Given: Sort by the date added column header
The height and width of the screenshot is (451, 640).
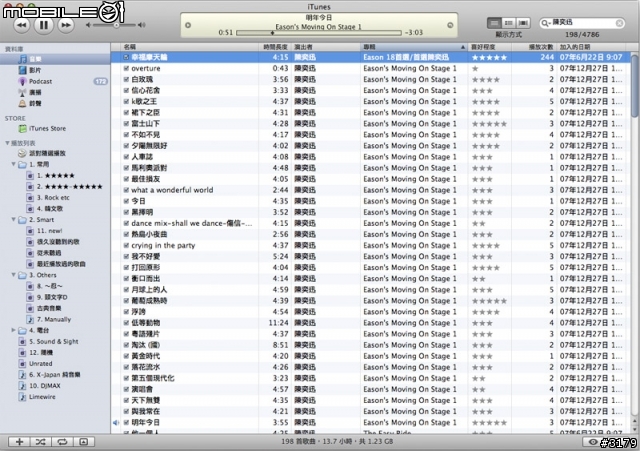Looking at the screenshot, I should [593, 47].
